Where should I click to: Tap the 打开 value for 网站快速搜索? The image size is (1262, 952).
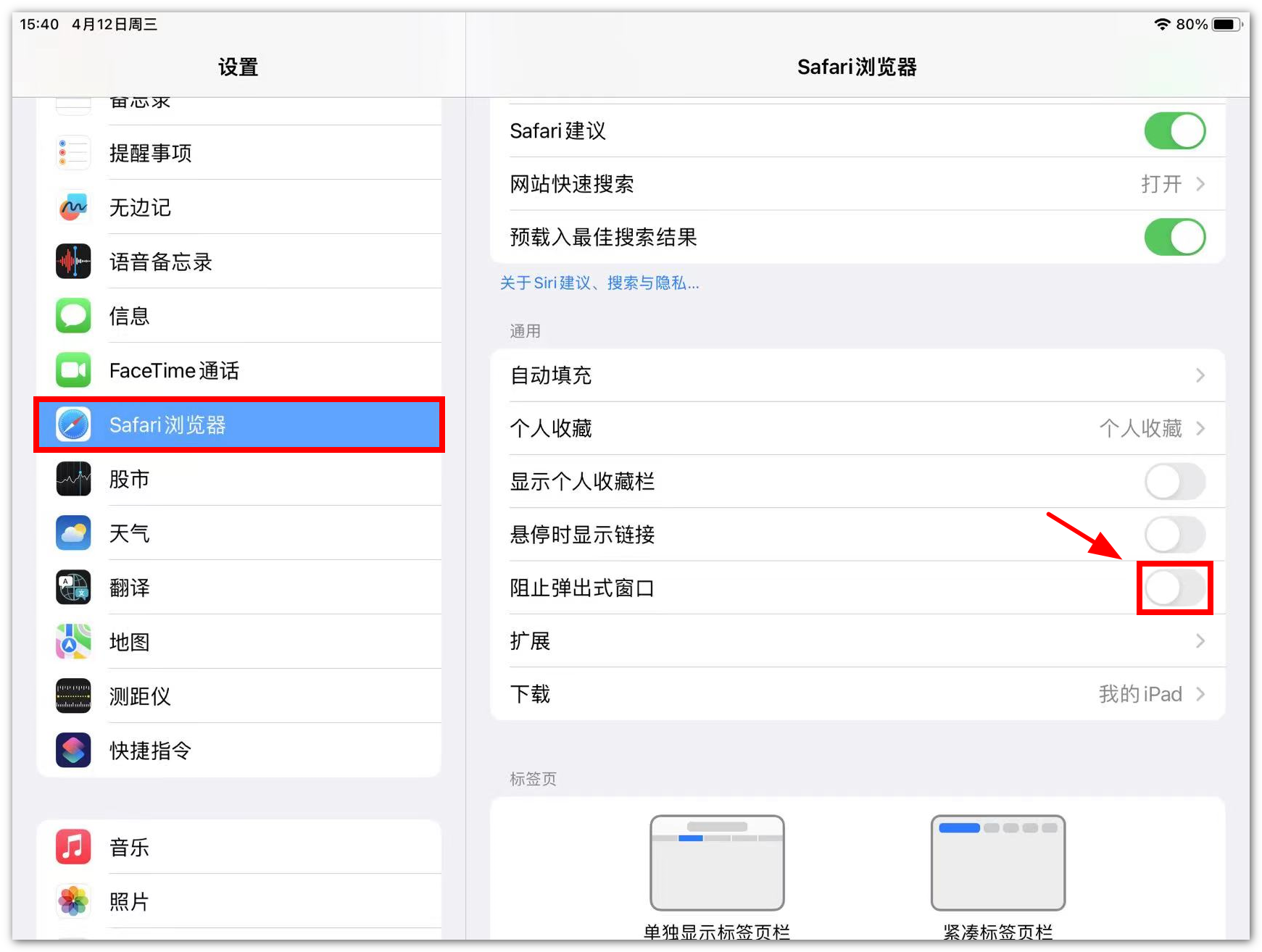pyautogui.click(x=1161, y=184)
